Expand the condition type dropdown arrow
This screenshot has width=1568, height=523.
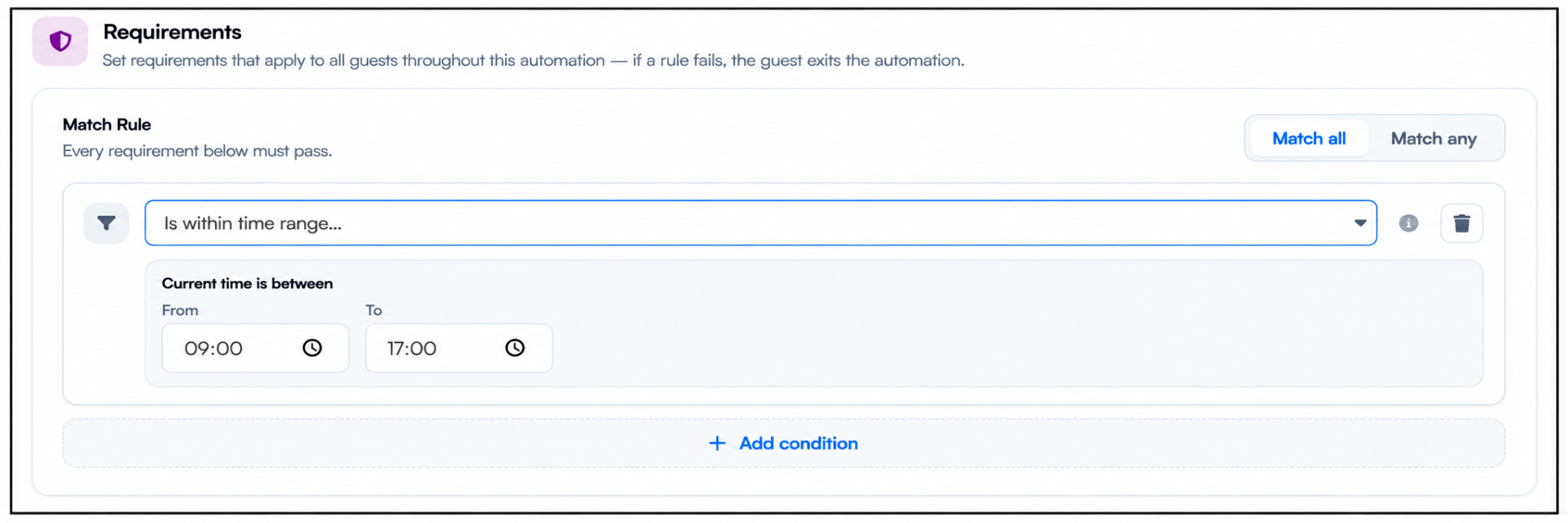(x=1360, y=223)
